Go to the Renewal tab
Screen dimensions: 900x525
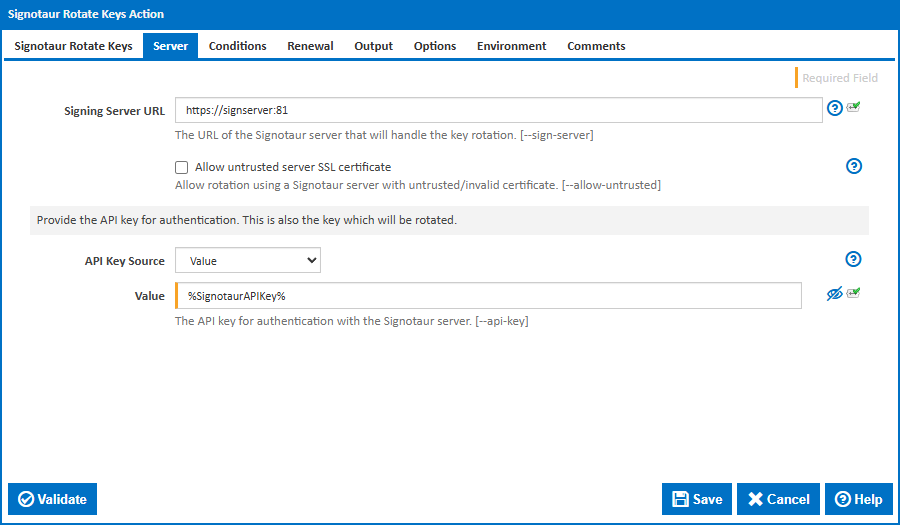[311, 46]
